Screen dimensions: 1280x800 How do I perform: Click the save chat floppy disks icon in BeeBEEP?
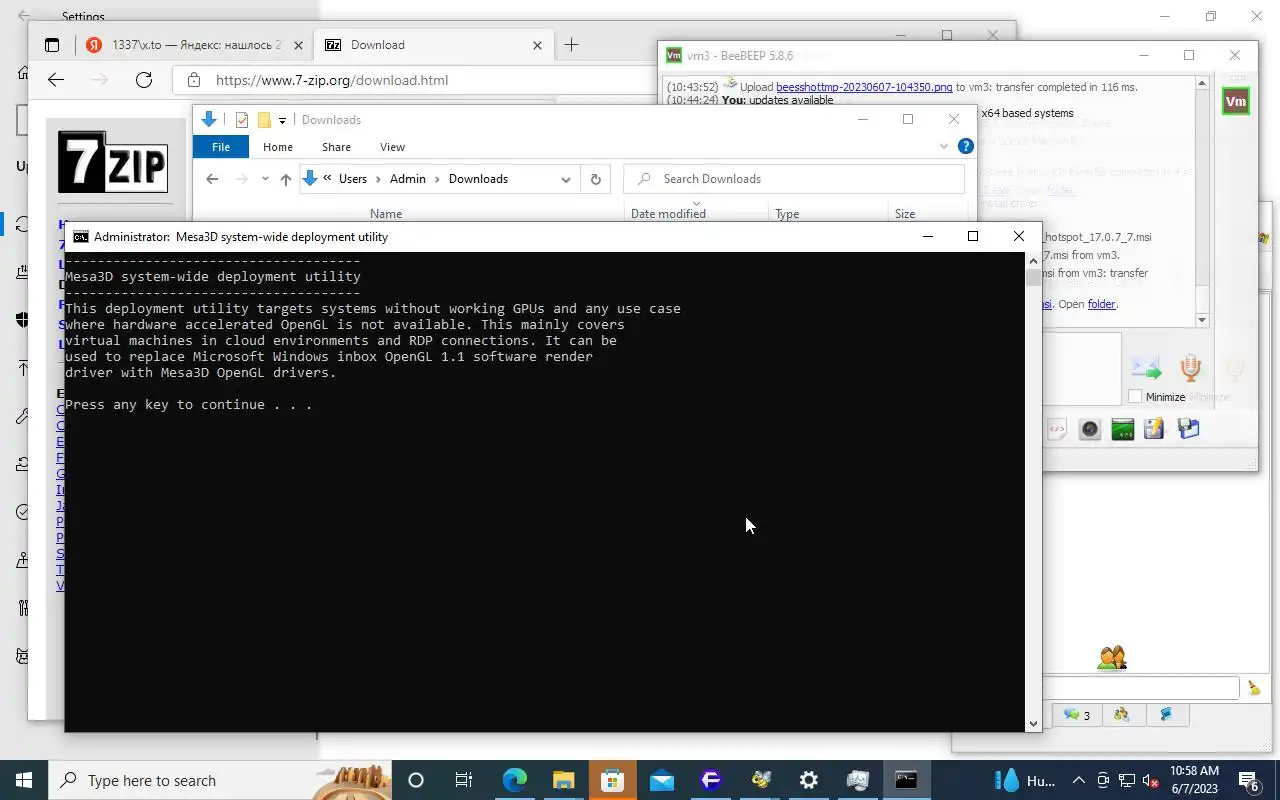pyautogui.click(x=1188, y=429)
